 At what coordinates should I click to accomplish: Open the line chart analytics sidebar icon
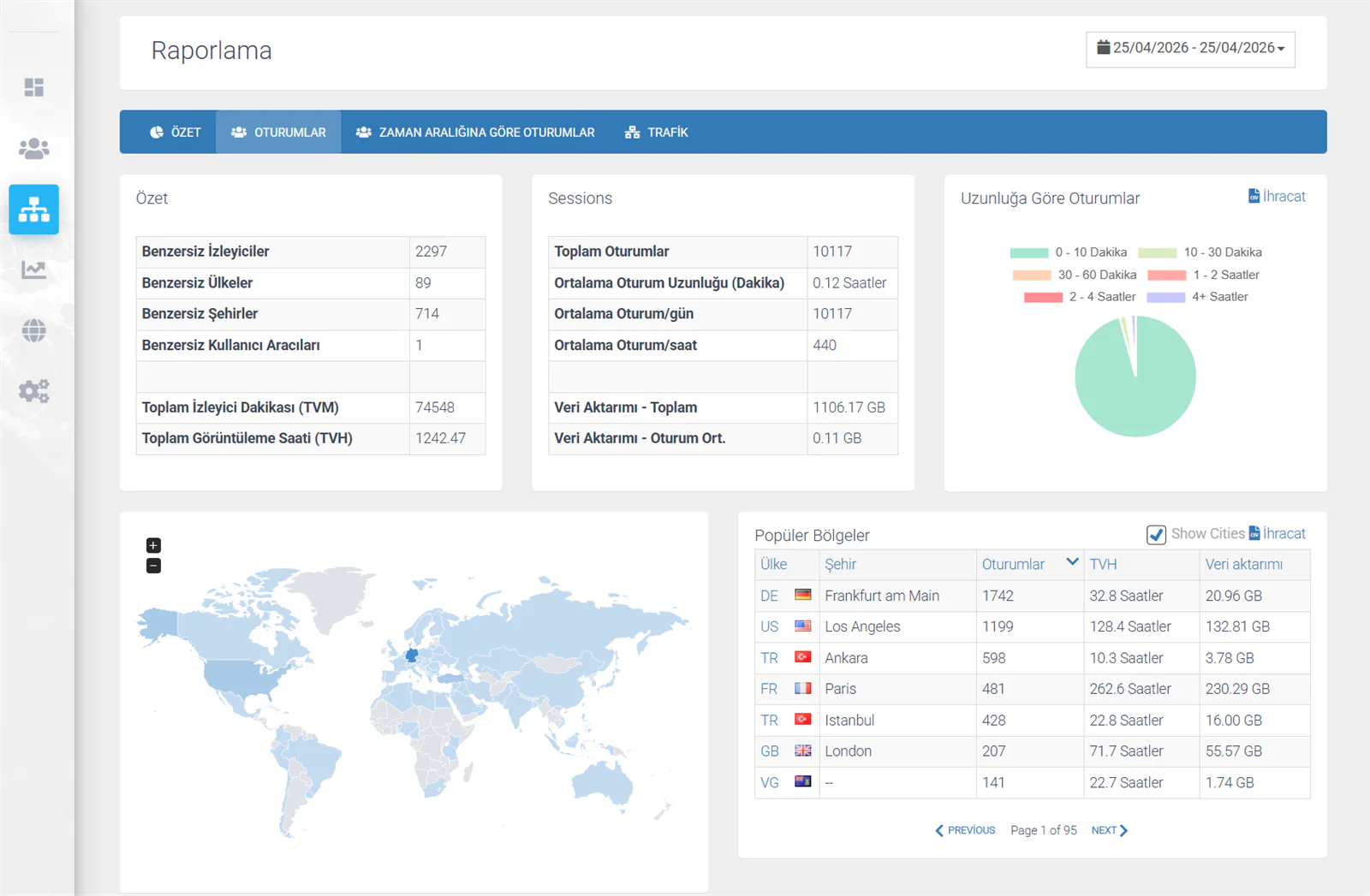point(34,270)
